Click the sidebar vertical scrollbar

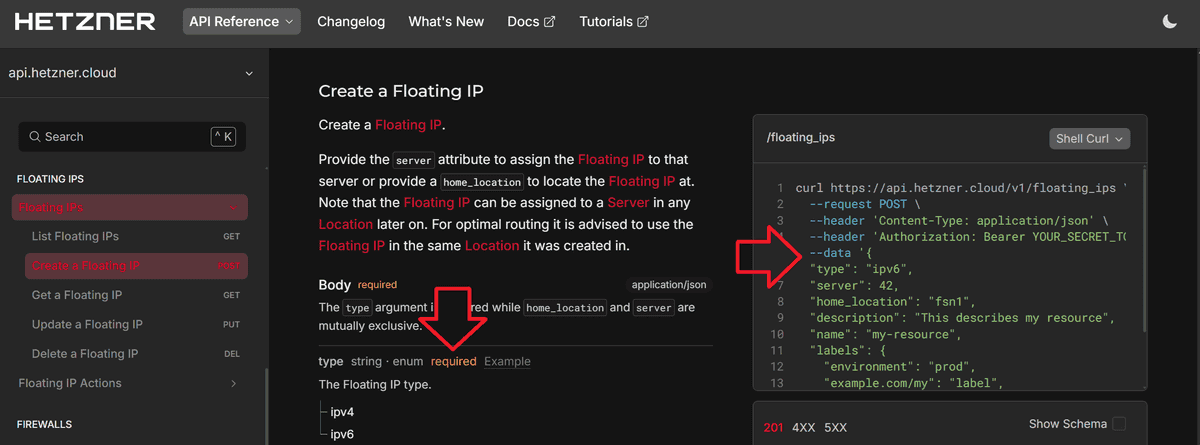(x=265, y=405)
